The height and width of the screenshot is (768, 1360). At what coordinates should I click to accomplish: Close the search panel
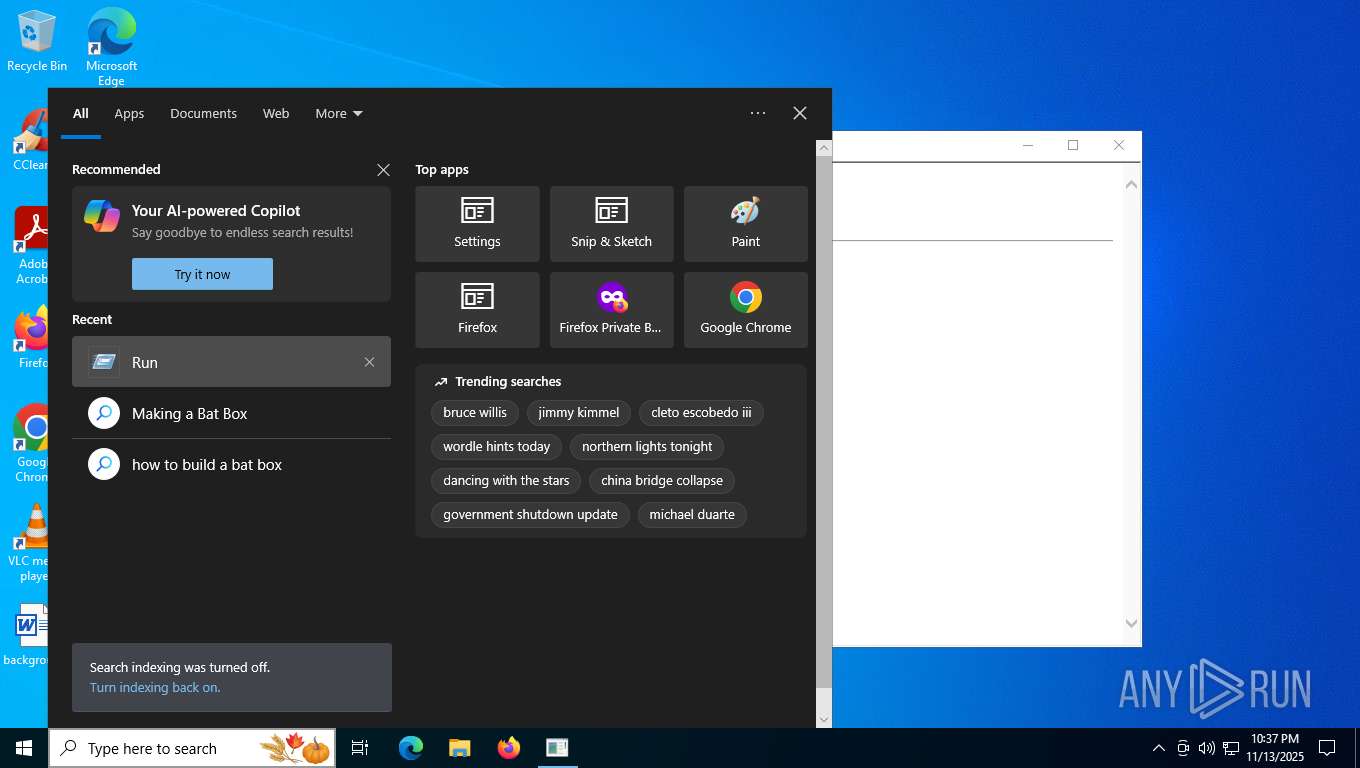click(800, 113)
